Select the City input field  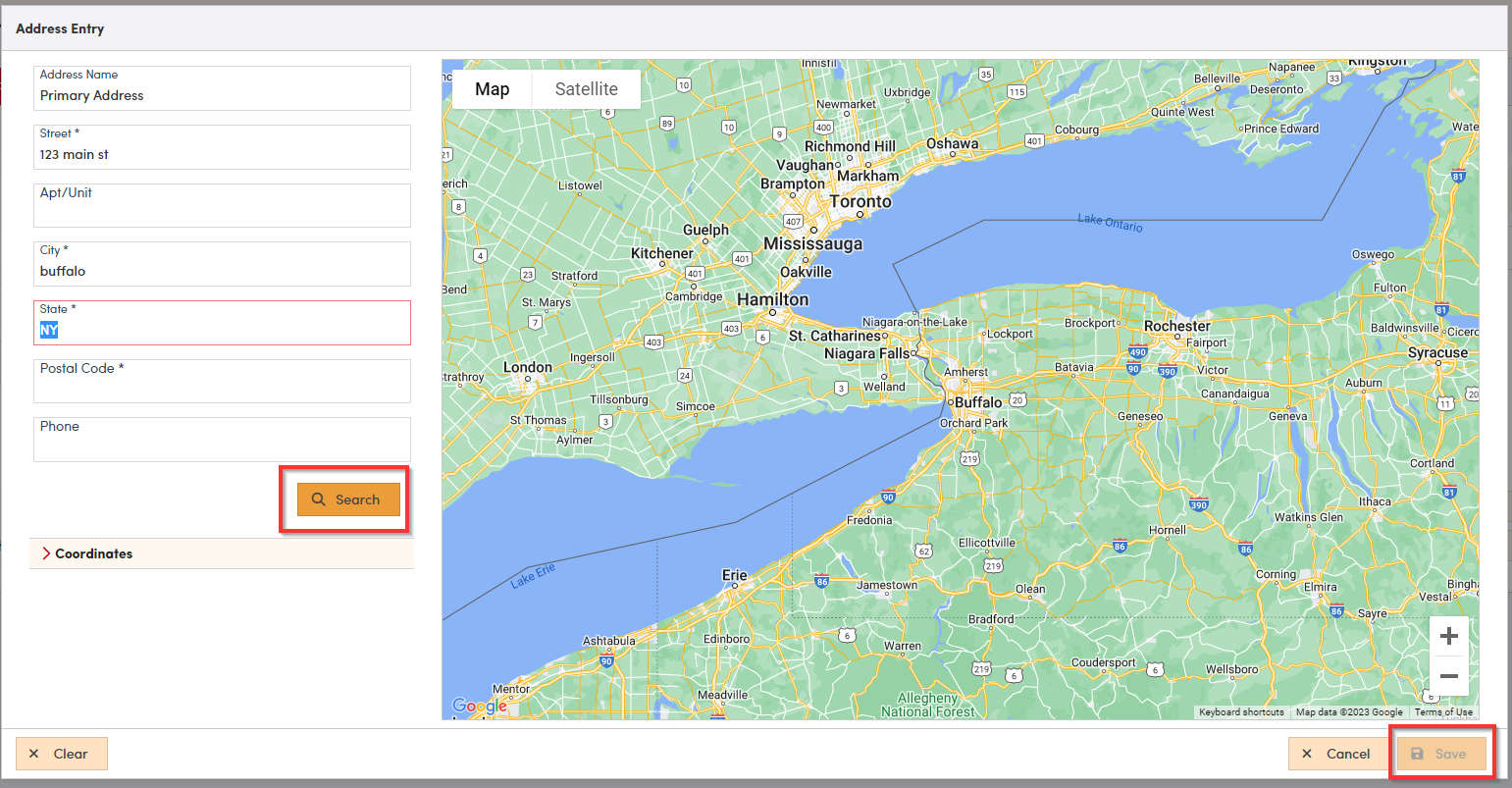[x=222, y=272]
